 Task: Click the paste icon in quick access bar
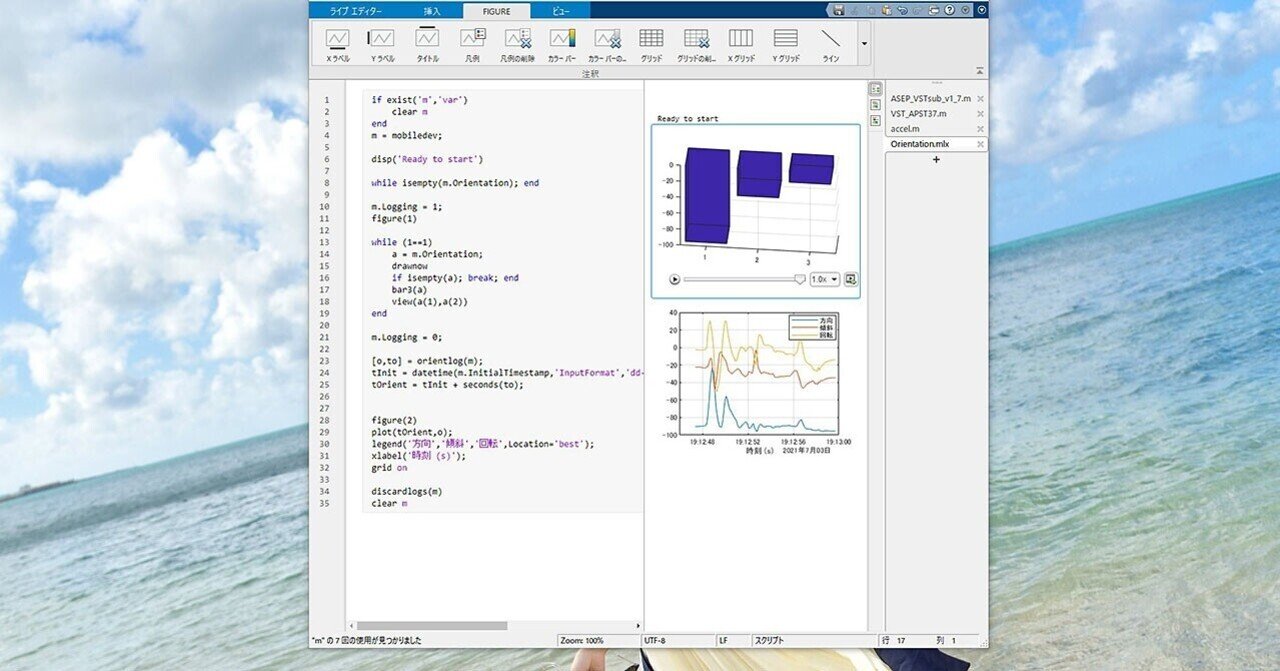886,10
